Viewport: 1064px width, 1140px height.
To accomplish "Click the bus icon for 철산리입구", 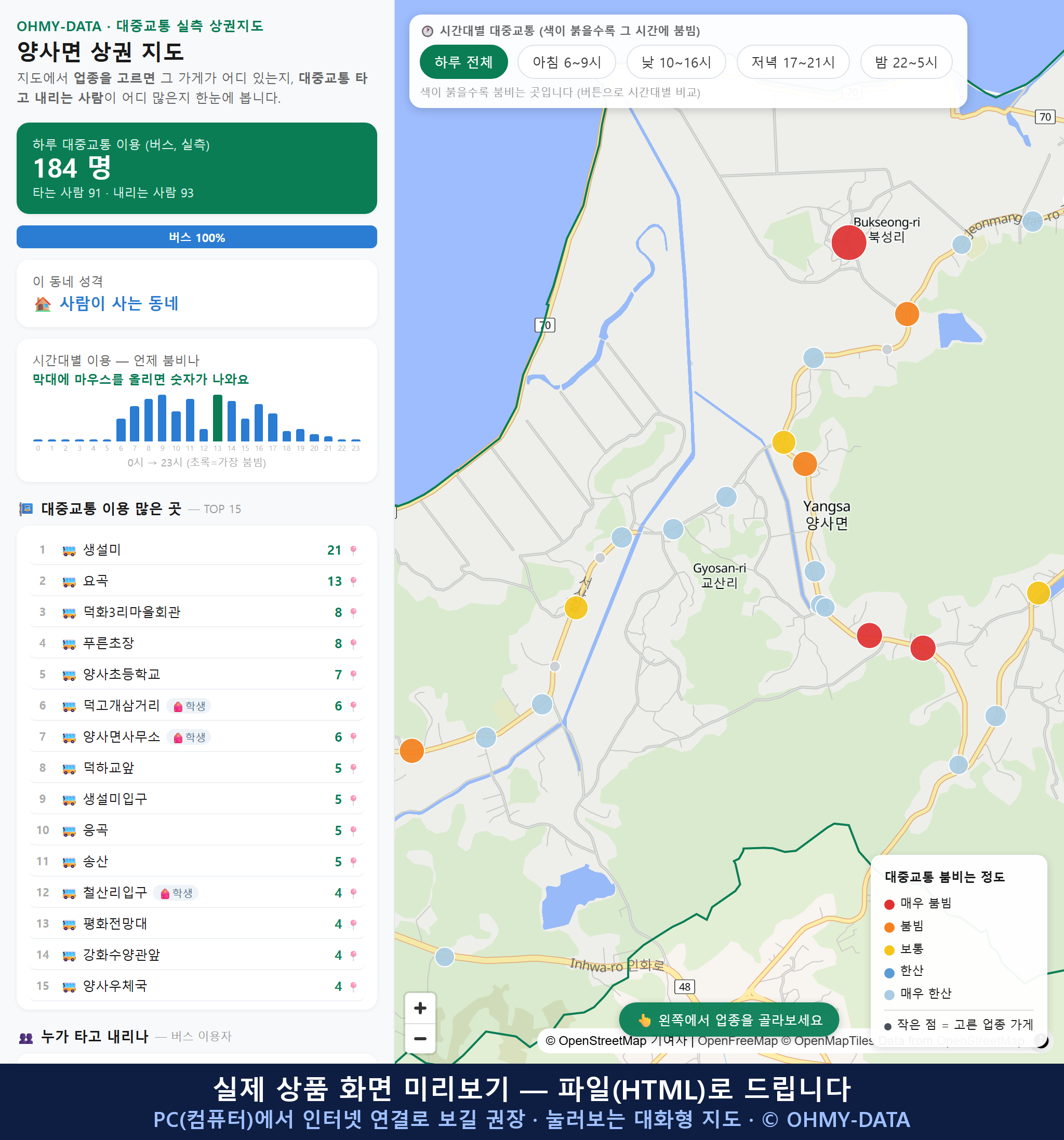I will tap(69, 893).
